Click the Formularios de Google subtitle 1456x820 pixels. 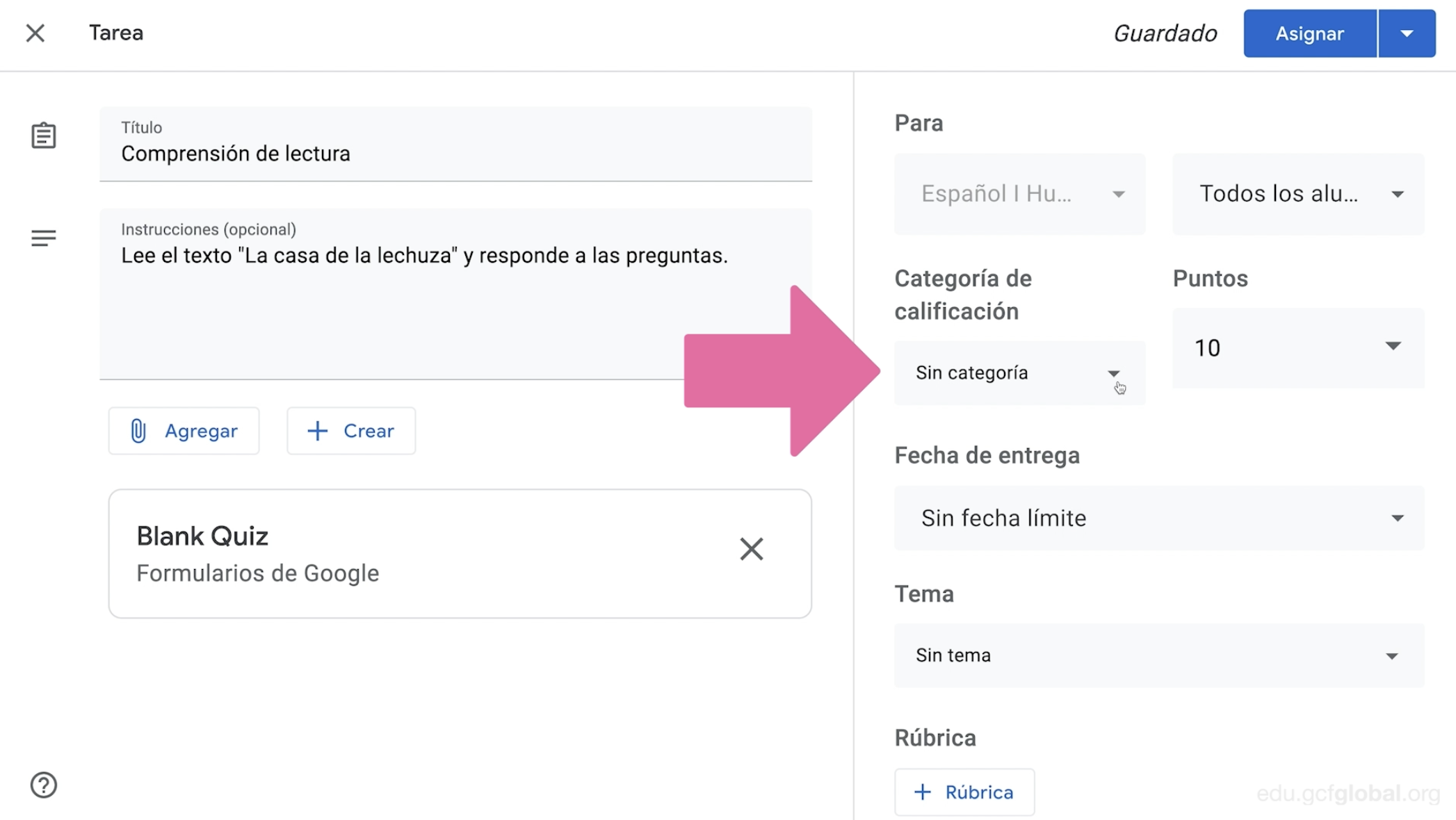coord(257,573)
